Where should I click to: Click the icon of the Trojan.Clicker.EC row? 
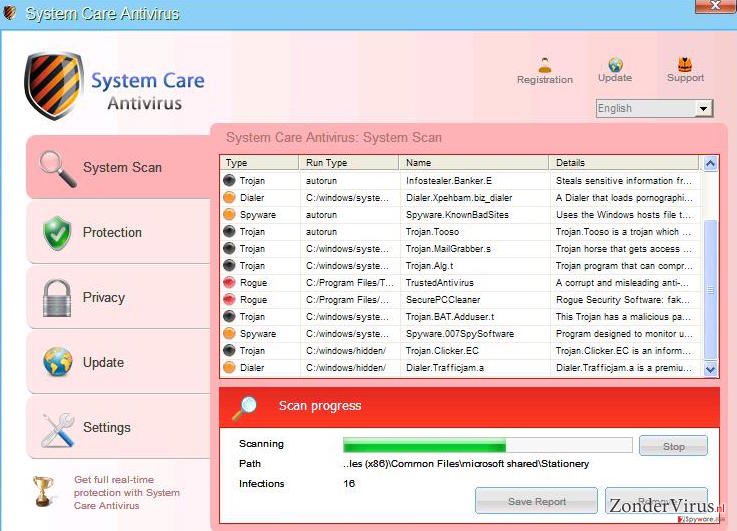point(229,350)
